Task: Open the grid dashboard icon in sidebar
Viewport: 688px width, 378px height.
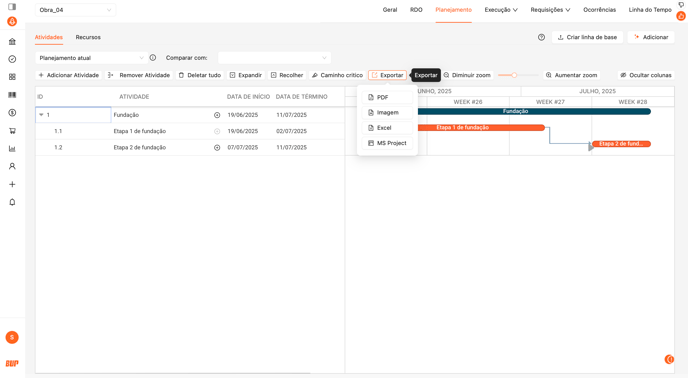Action: click(x=12, y=77)
